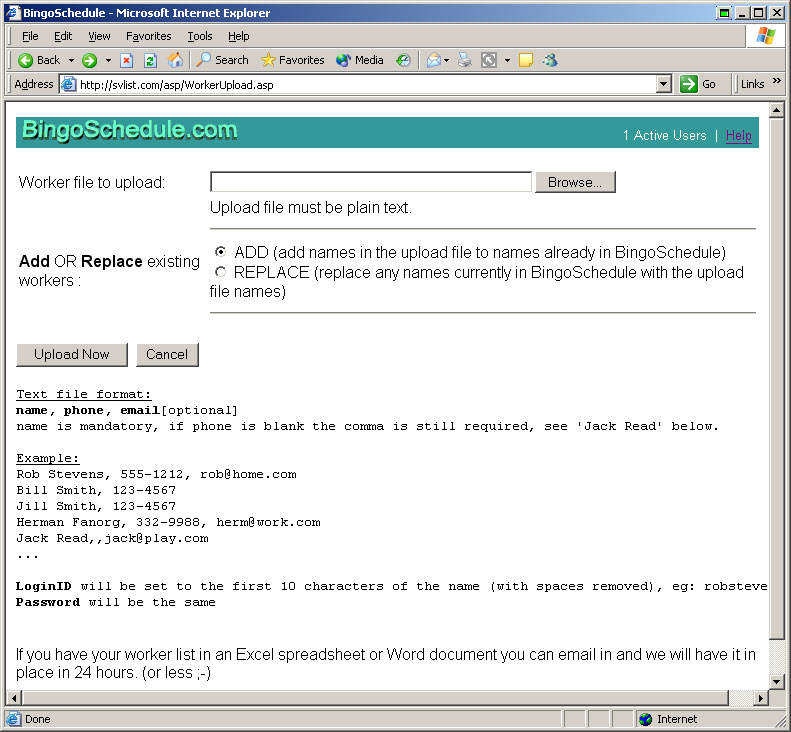Image resolution: width=791 pixels, height=732 pixels.
Task: Click the 'Jack Read,,jack@play.com' example line
Action: pos(112,538)
